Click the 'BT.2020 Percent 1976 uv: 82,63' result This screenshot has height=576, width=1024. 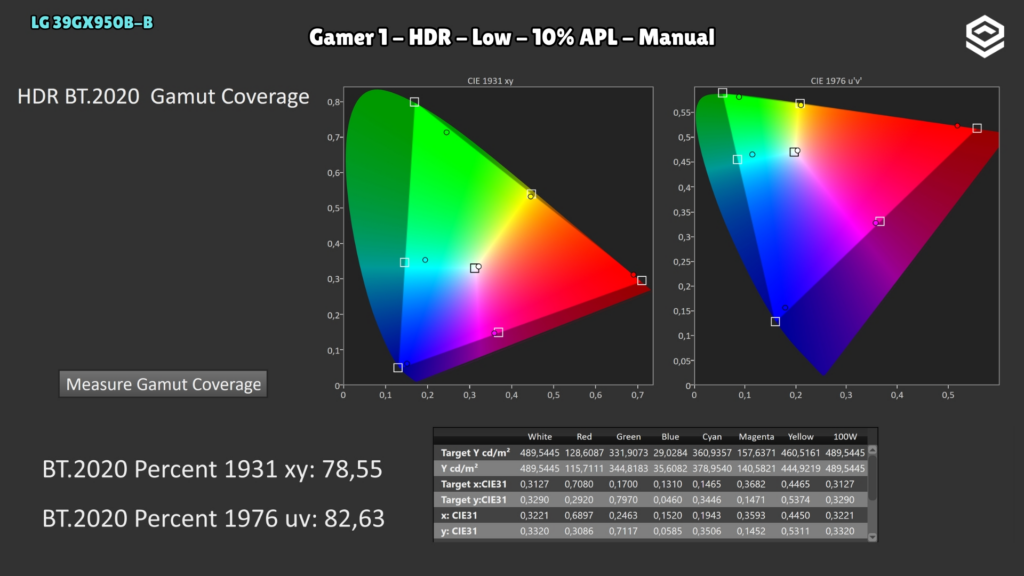click(x=214, y=519)
